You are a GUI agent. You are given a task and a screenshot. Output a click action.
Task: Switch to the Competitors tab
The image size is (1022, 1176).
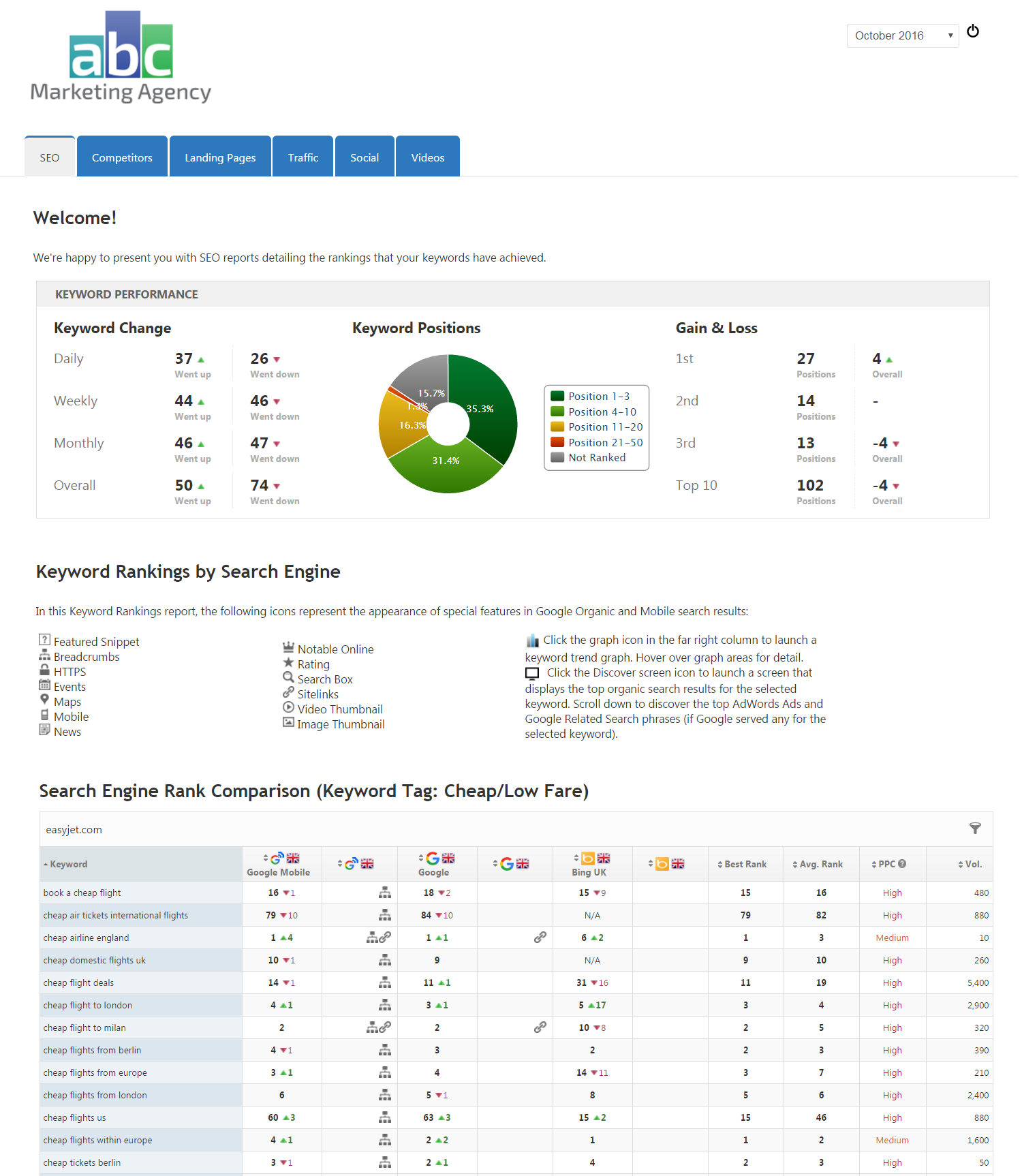pyautogui.click(x=122, y=157)
